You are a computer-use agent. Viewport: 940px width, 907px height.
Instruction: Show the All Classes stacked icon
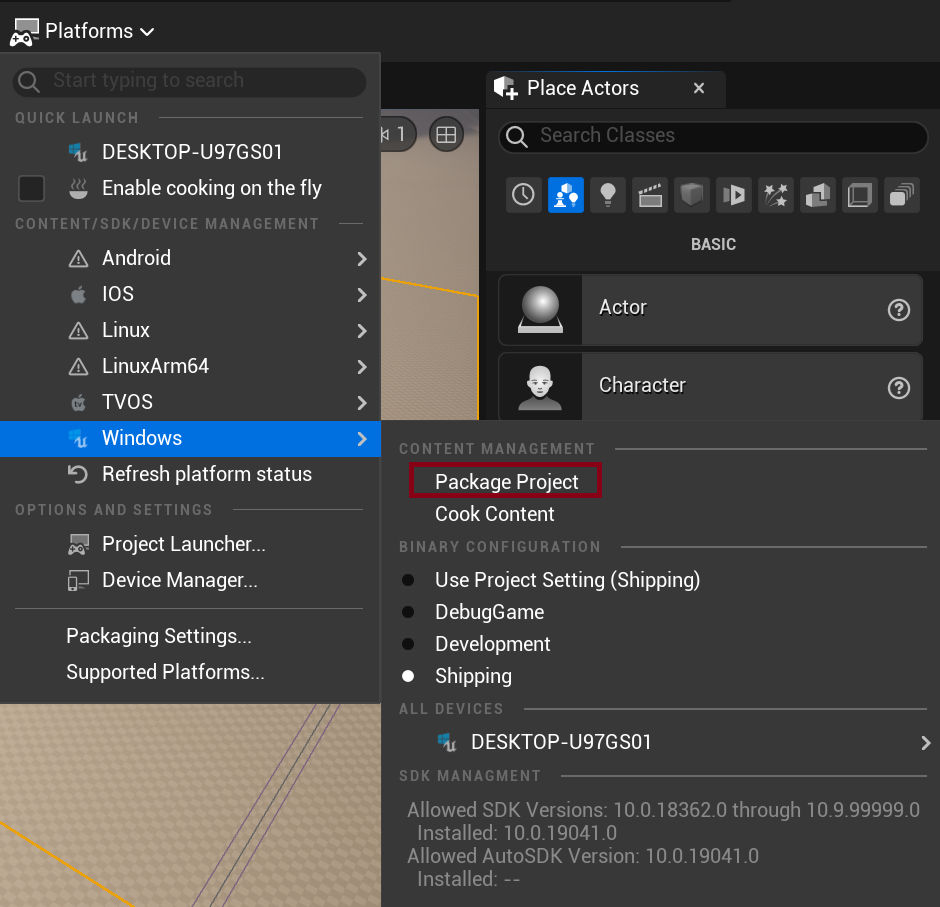coord(902,195)
